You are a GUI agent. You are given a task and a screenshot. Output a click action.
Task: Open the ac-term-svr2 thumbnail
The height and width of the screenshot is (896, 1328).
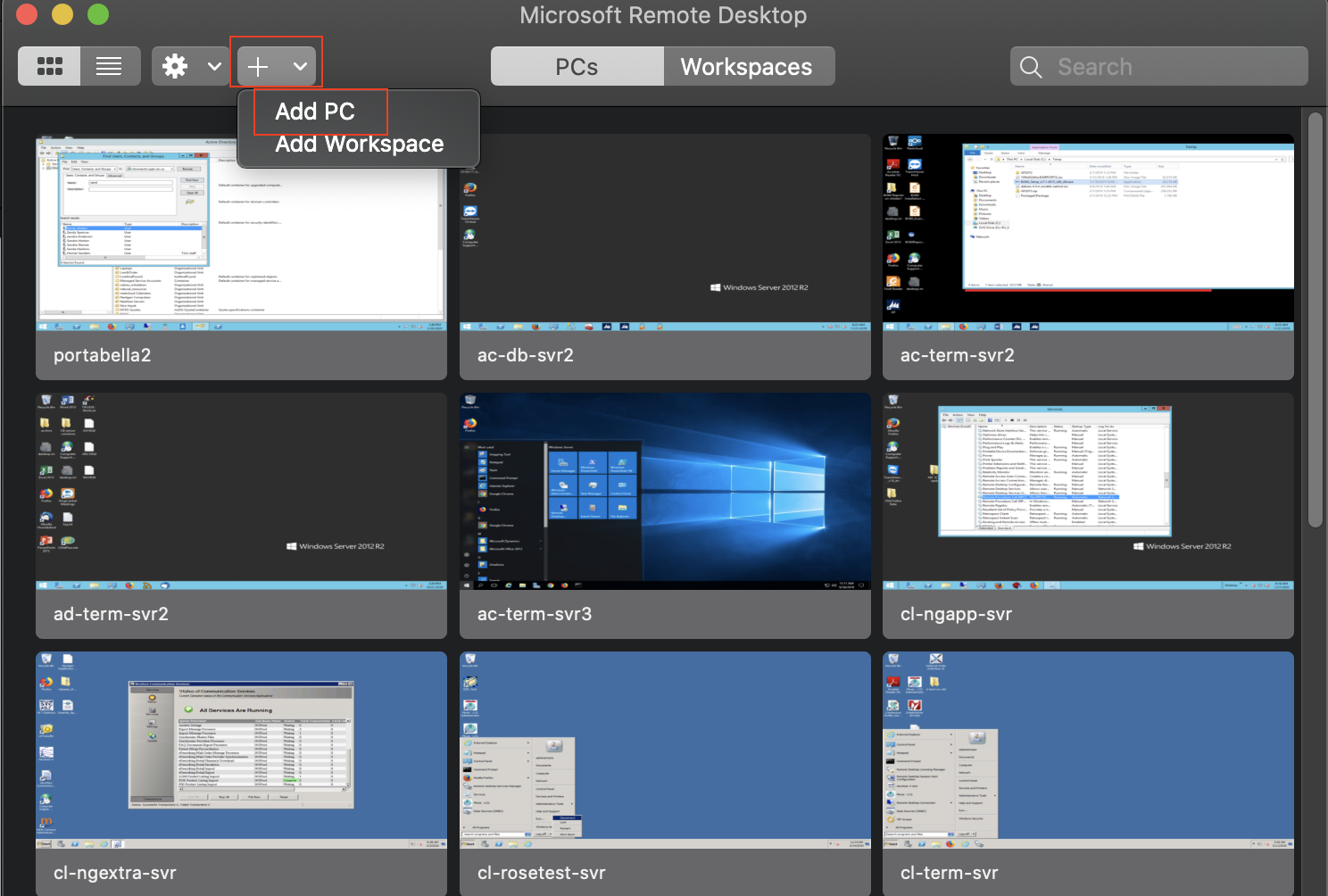tap(1088, 234)
